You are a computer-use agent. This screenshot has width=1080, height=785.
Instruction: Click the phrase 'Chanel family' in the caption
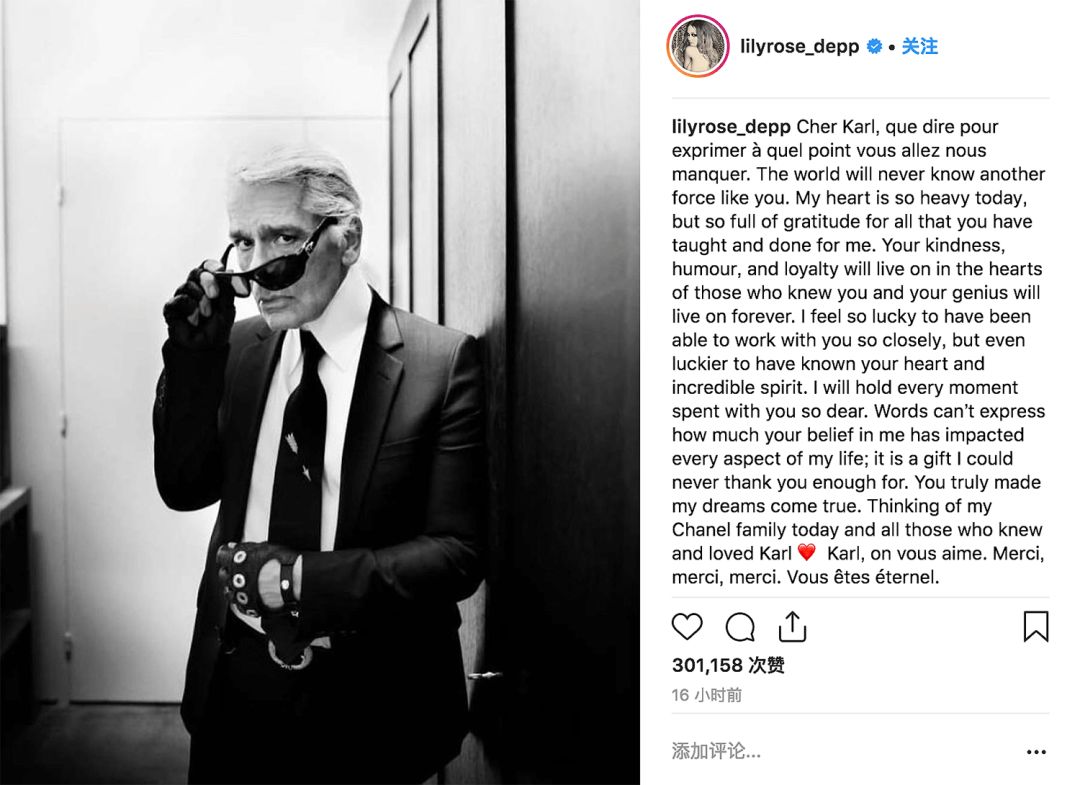pyautogui.click(x=729, y=530)
